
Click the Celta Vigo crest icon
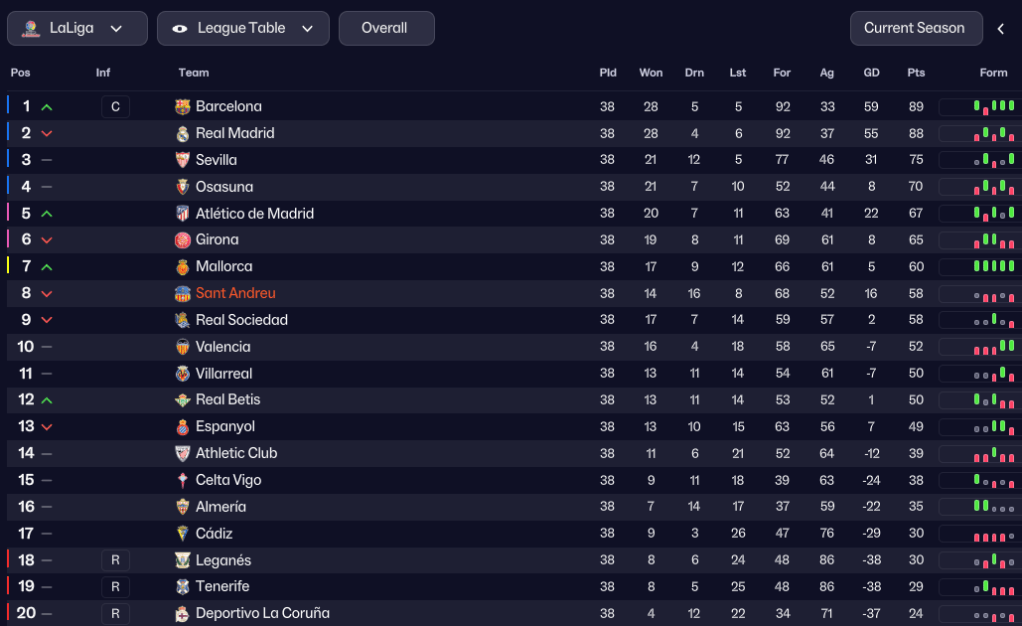tap(182, 480)
